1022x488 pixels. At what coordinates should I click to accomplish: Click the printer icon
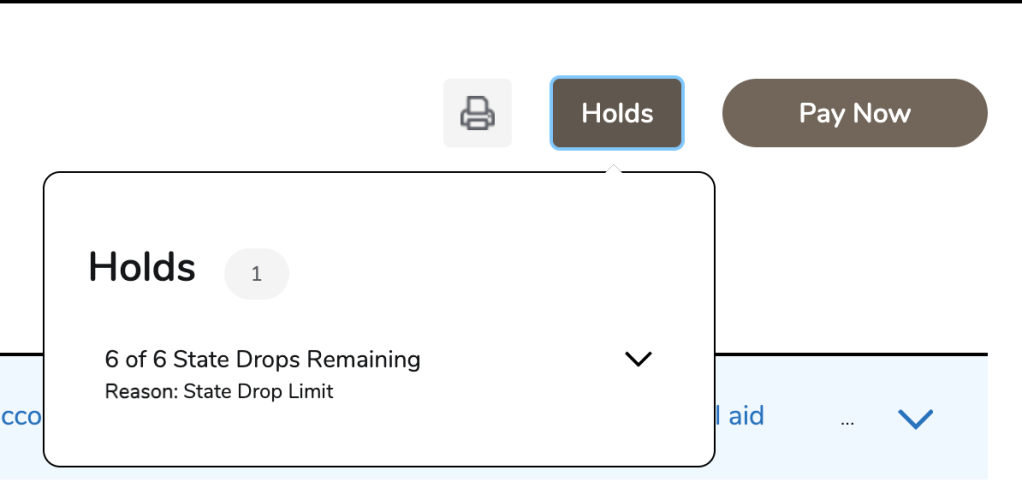click(477, 113)
